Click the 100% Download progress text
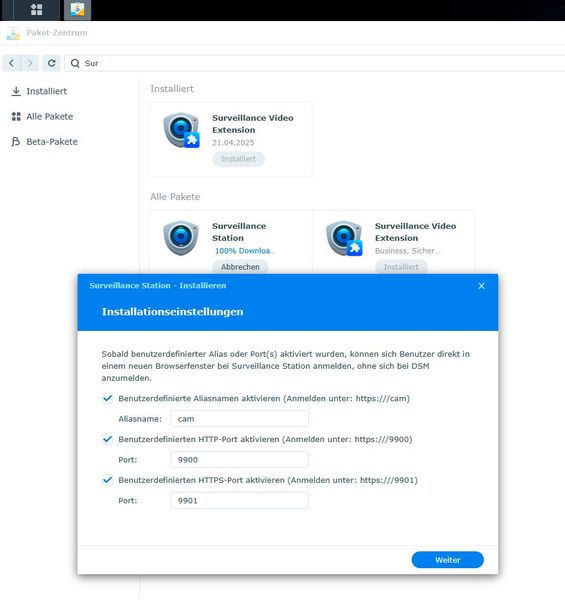 (245, 251)
